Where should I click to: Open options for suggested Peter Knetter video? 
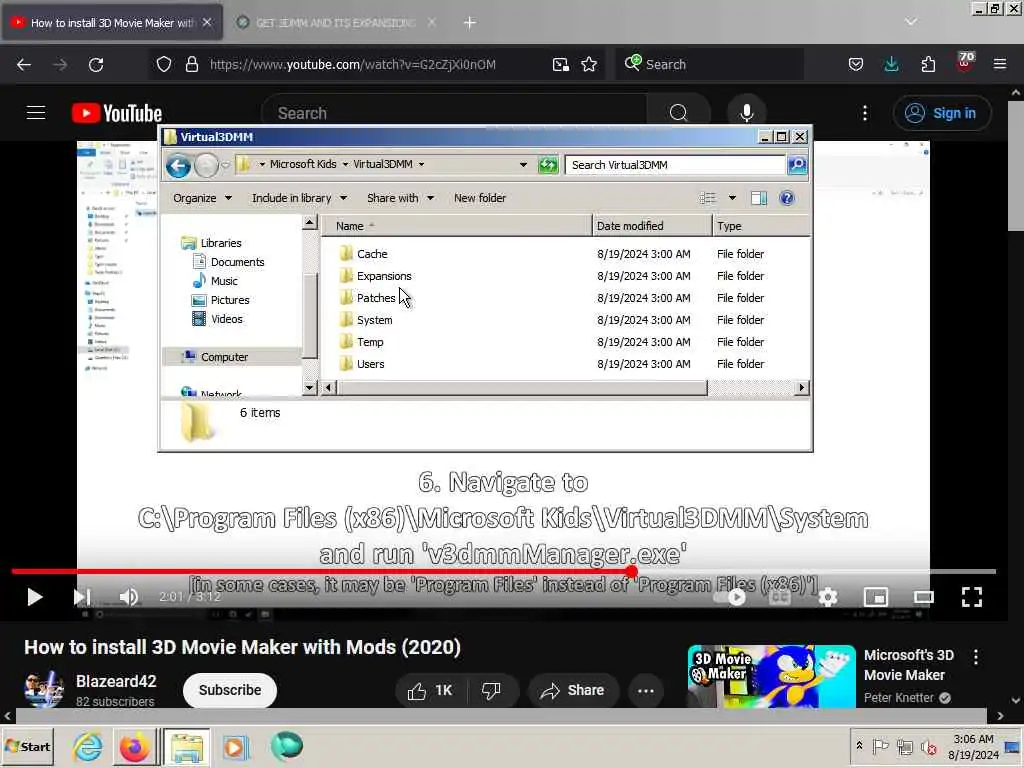[976, 657]
